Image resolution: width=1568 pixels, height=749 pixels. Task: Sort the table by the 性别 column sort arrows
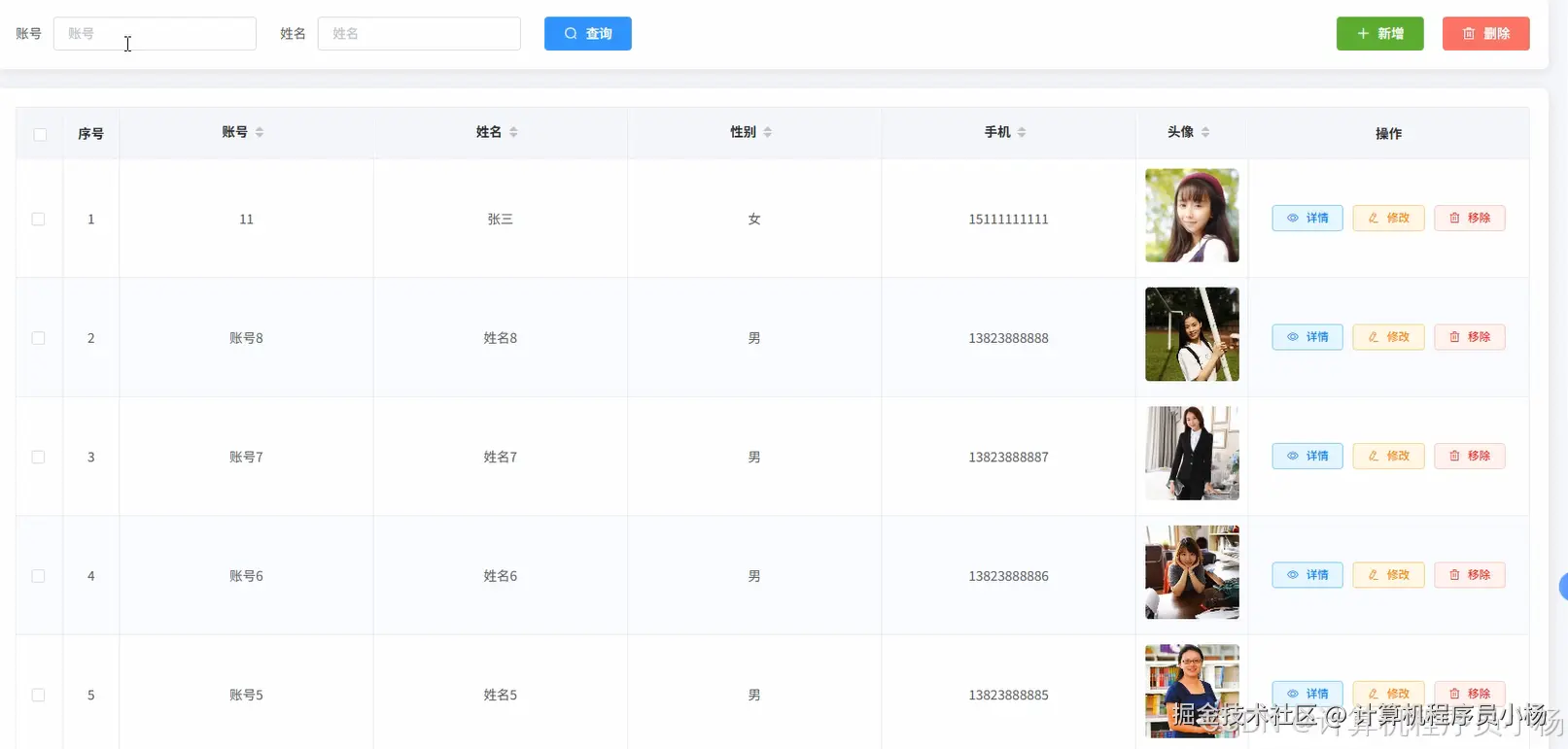(768, 132)
